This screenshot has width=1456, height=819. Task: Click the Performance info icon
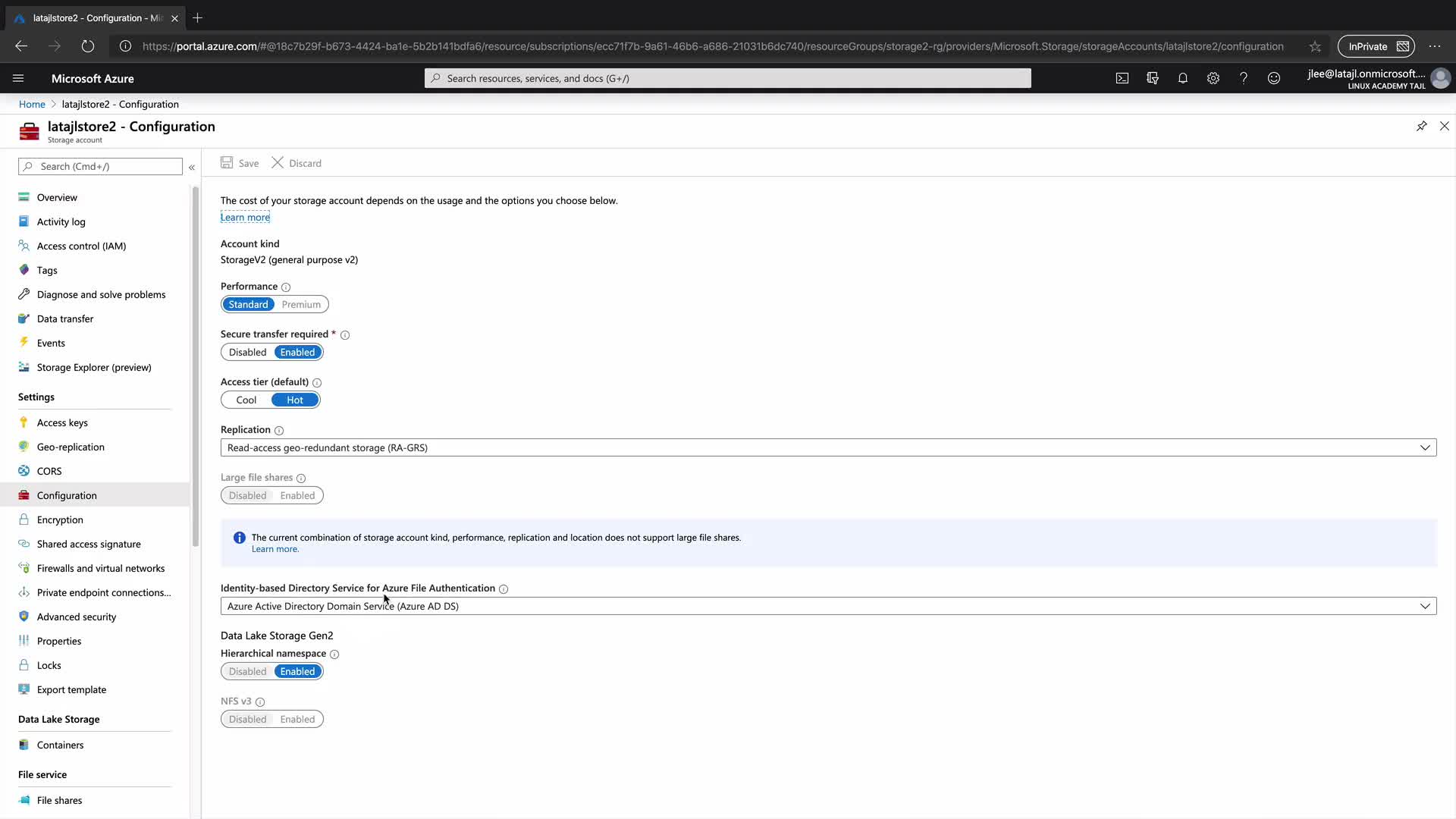point(286,287)
